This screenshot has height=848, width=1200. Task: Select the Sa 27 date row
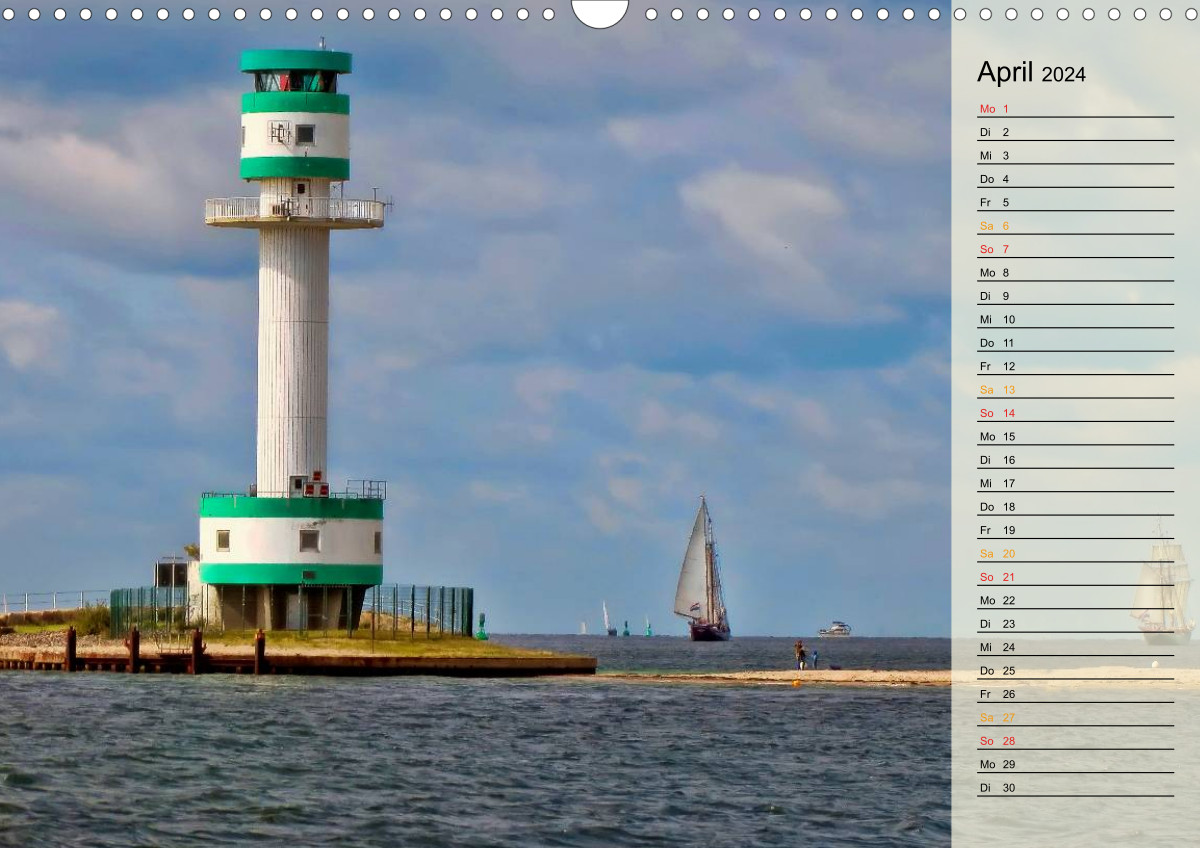[x=1075, y=717]
